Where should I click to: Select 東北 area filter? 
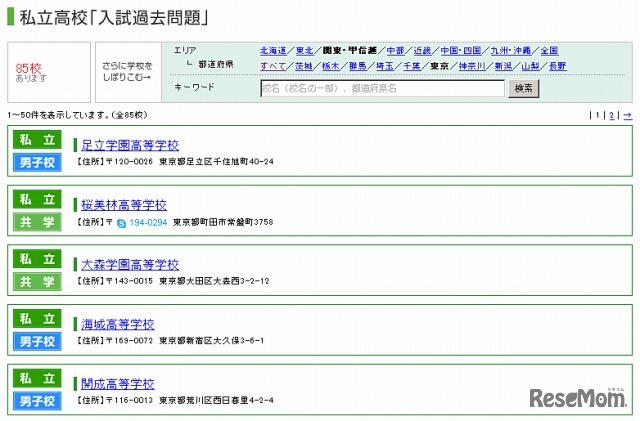(304, 51)
